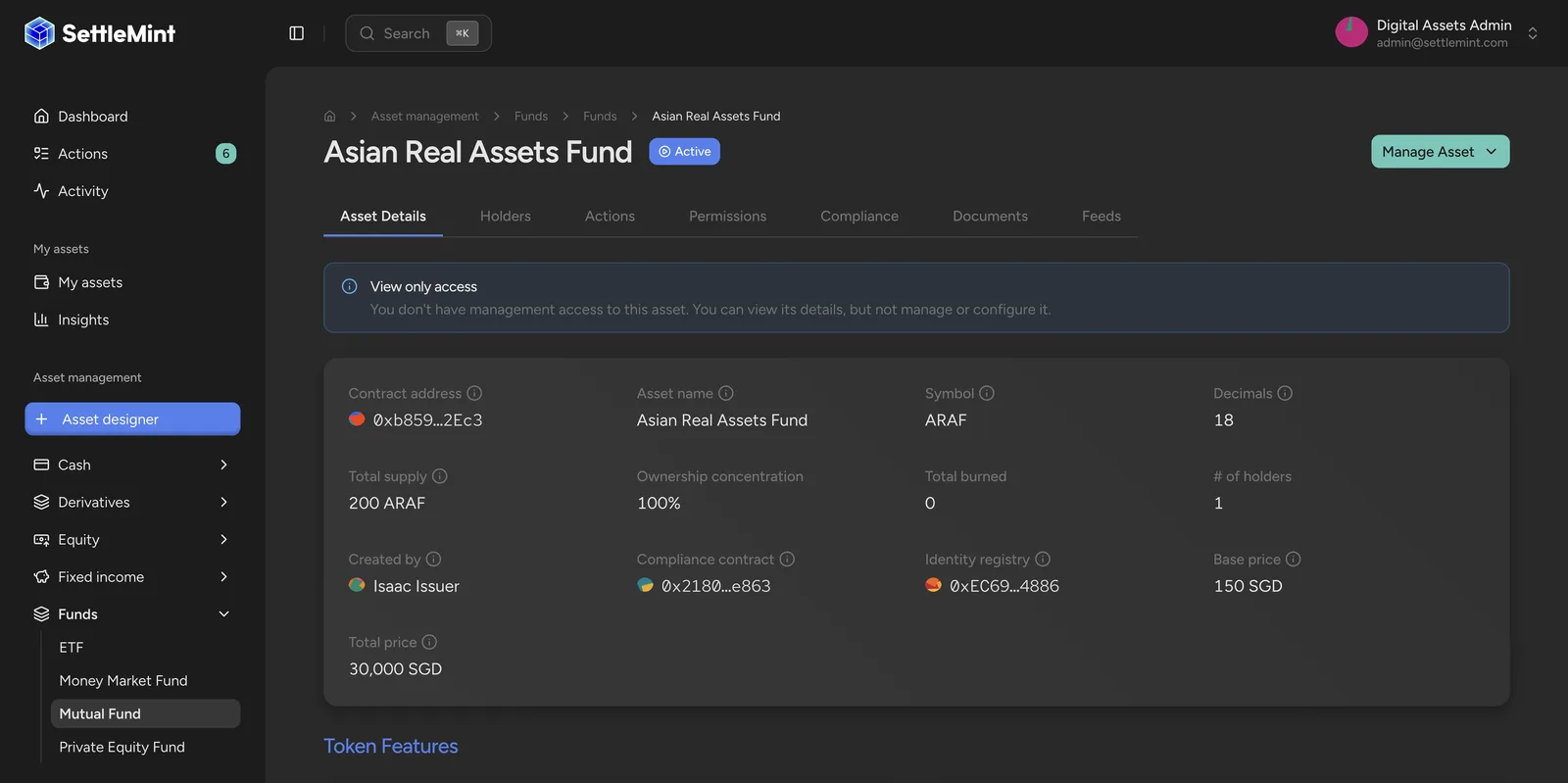Click the 150 SGD base price value
This screenshot has height=783, width=1568.
click(x=1248, y=586)
